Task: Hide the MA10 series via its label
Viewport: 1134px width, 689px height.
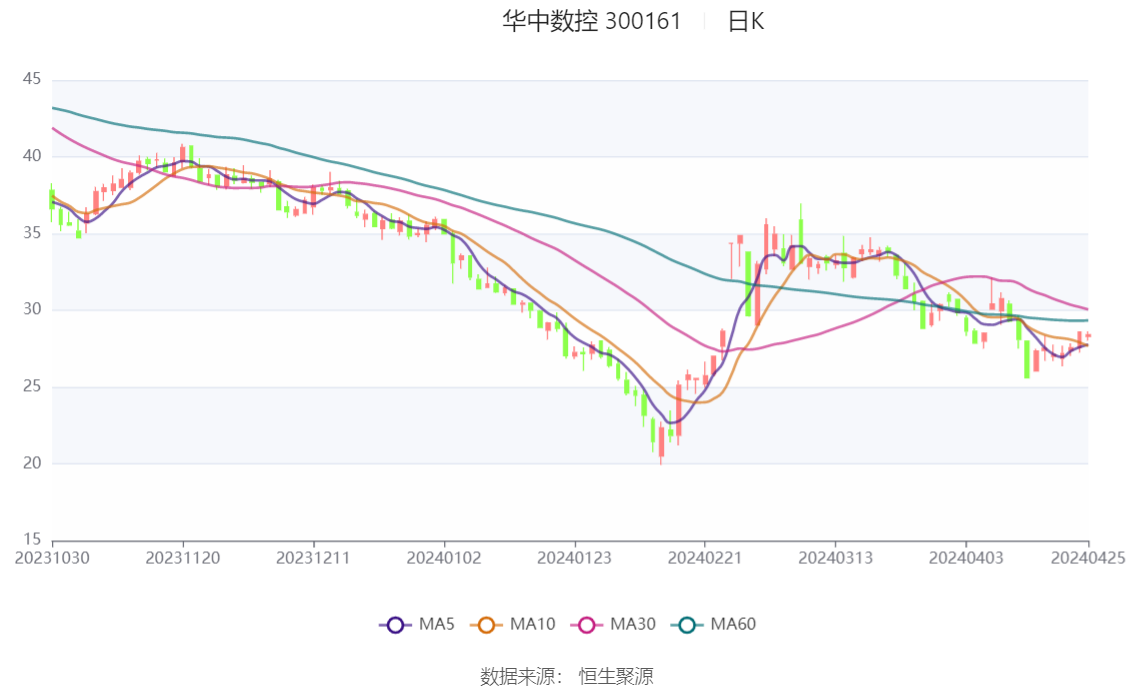Action: pyautogui.click(x=532, y=624)
